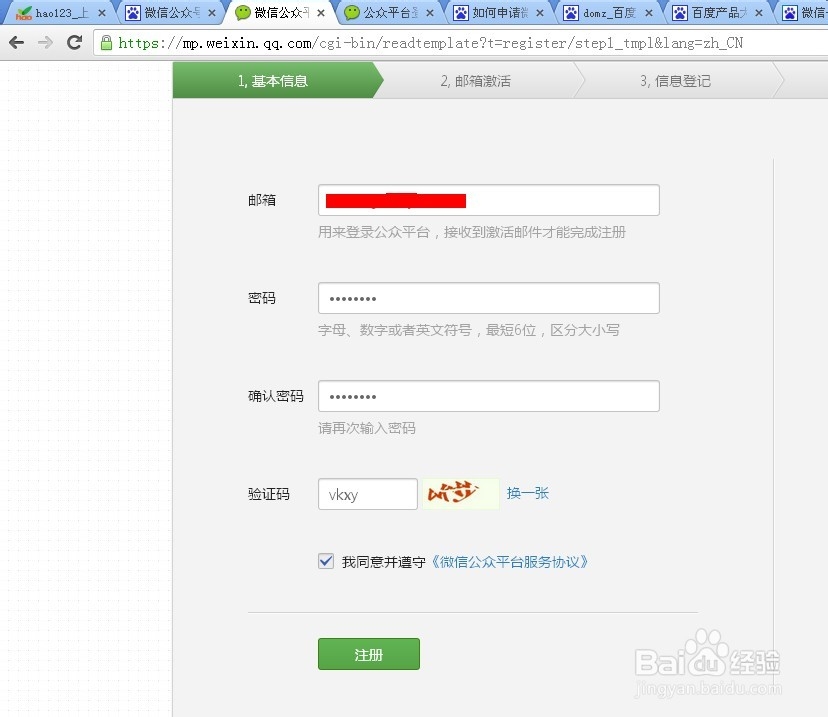Click the green 注册 button
Image resolution: width=828 pixels, height=717 pixels.
click(369, 654)
